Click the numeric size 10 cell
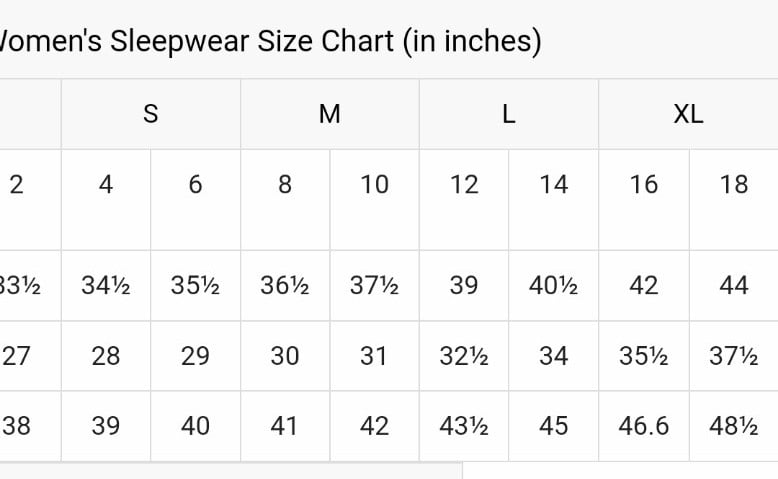This screenshot has width=778, height=479. 375,200
